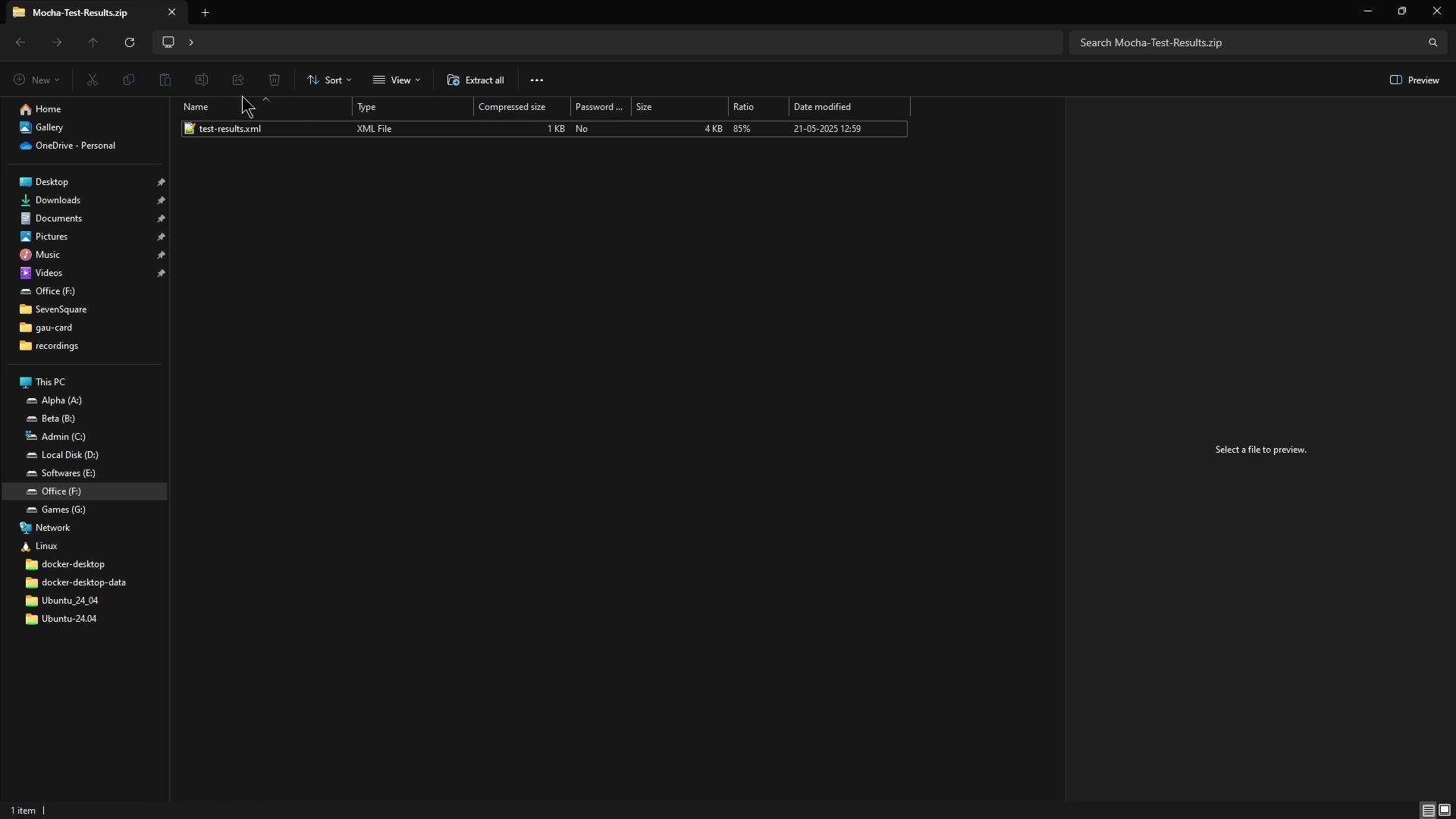Sort by the Ratio column header
The image size is (1456, 819).
tap(759, 107)
